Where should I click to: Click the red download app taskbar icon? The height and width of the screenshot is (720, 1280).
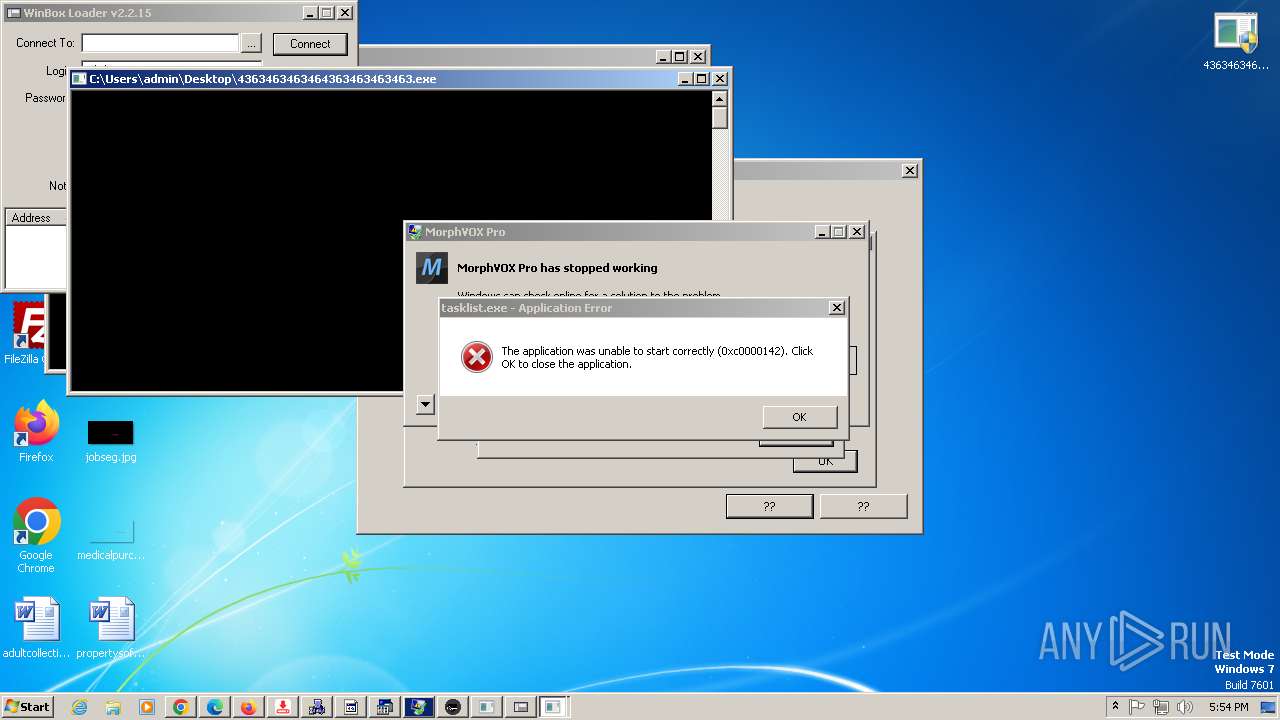click(x=283, y=707)
